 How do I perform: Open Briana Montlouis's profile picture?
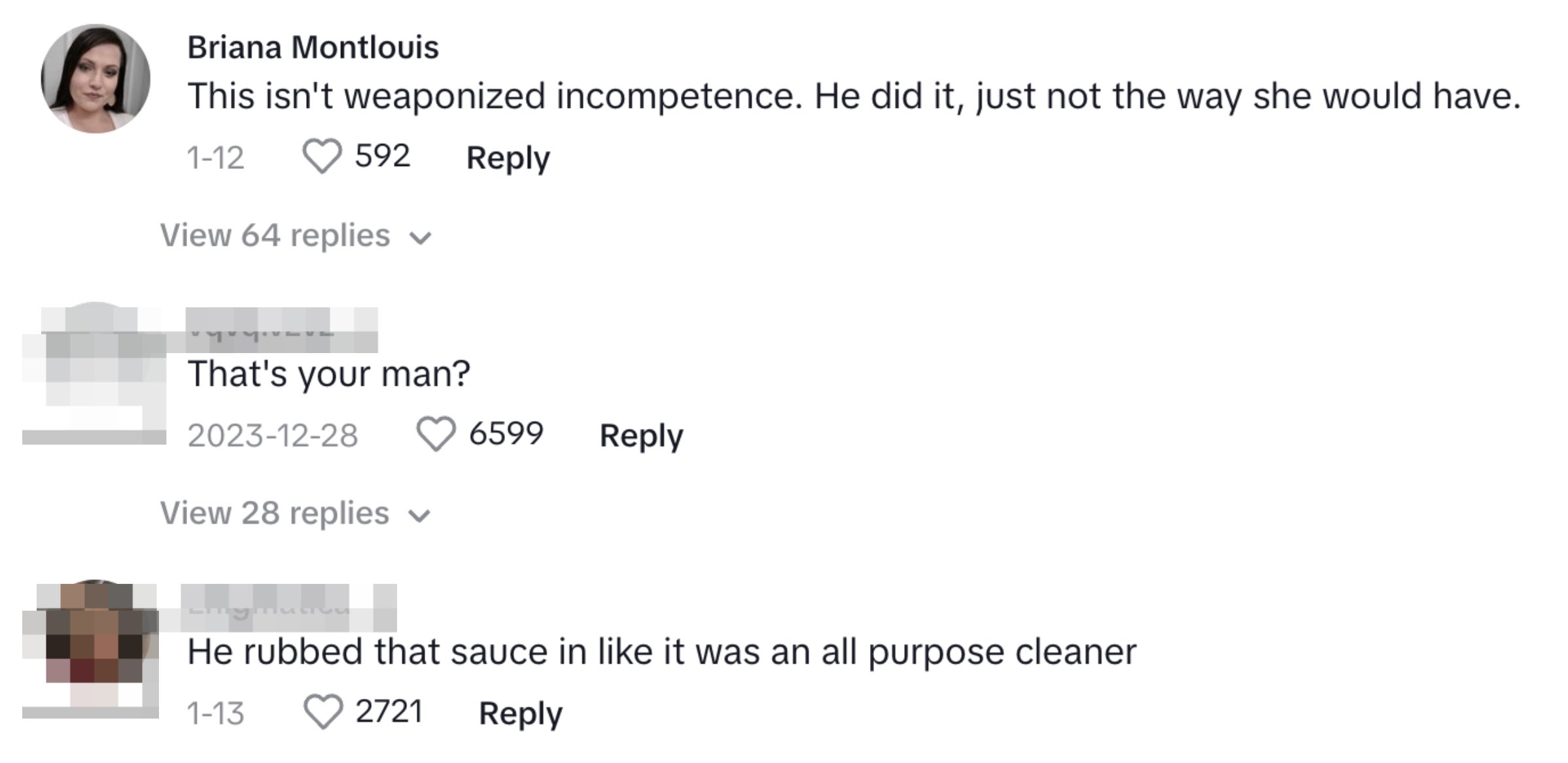point(96,79)
